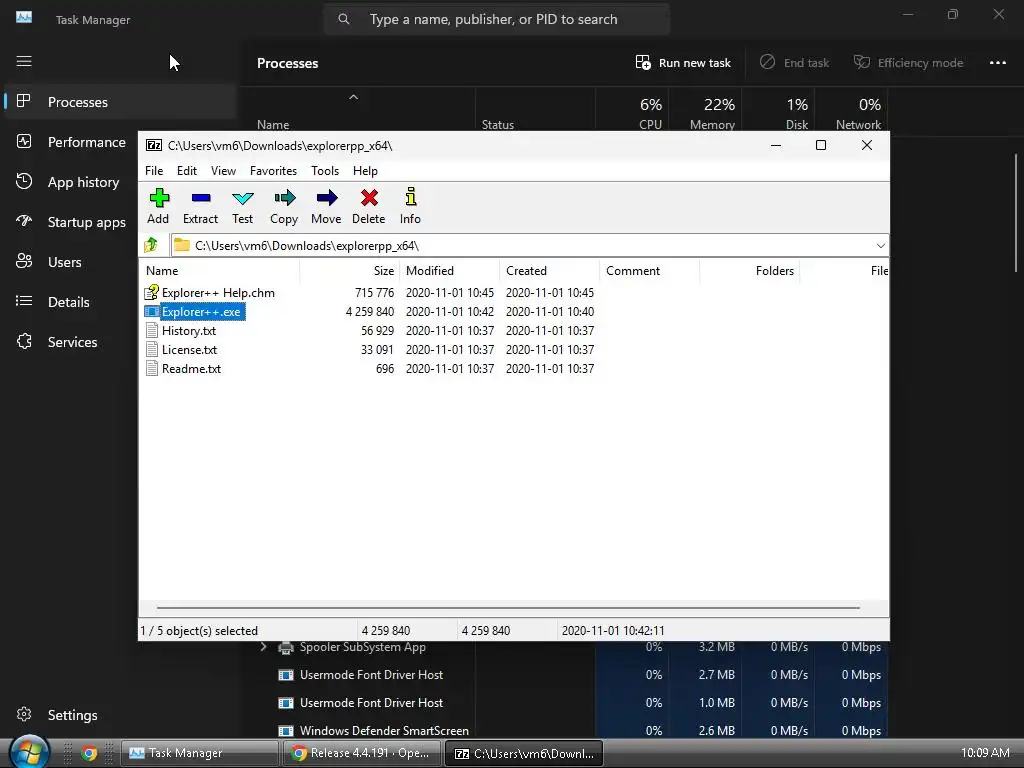Viewport: 1024px width, 768px height.
Task: Sort processes by CPU column
Action: (x=632, y=112)
